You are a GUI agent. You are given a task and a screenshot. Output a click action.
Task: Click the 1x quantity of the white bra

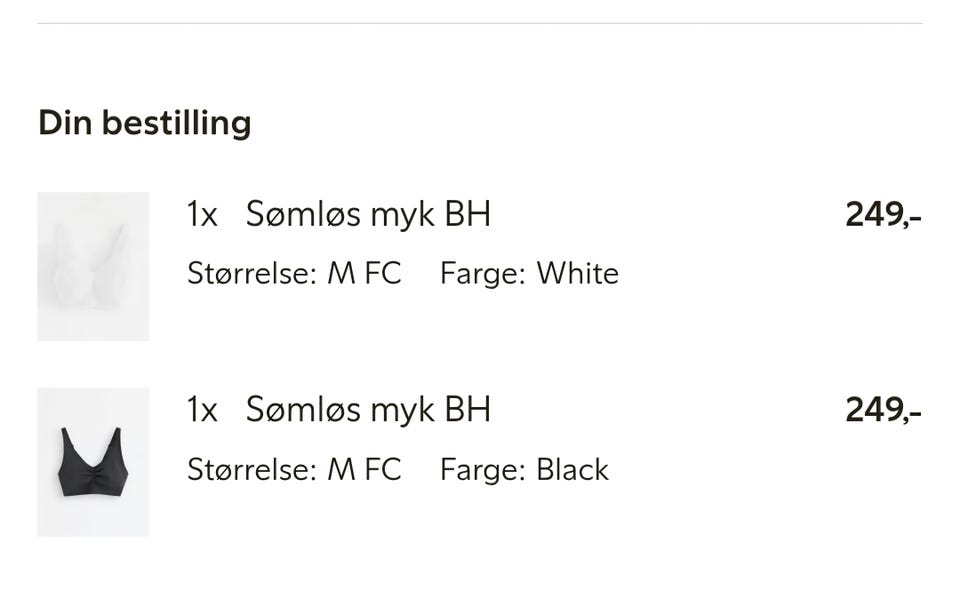click(x=202, y=215)
